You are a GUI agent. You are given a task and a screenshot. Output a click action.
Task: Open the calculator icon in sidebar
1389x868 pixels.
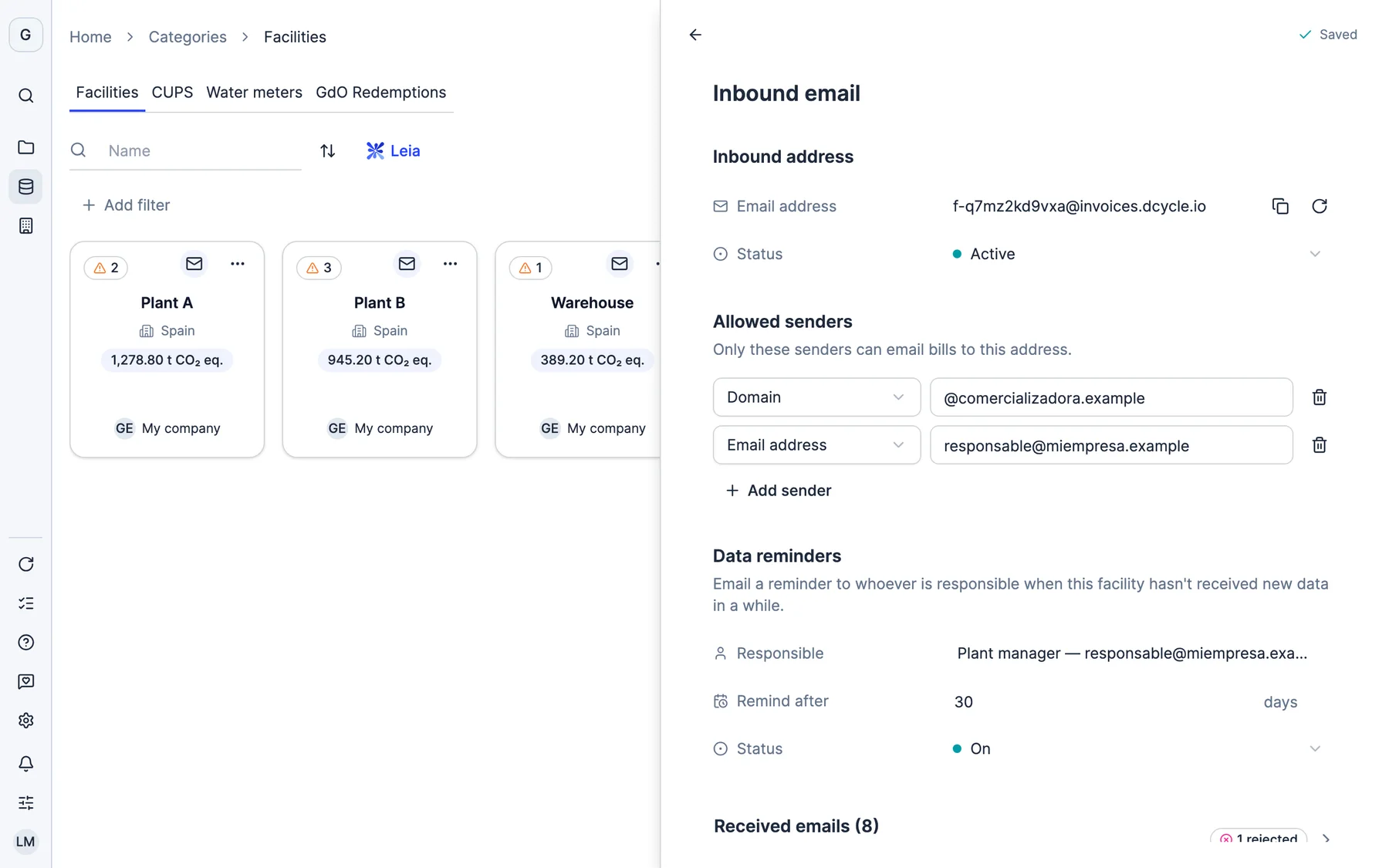tap(25, 226)
